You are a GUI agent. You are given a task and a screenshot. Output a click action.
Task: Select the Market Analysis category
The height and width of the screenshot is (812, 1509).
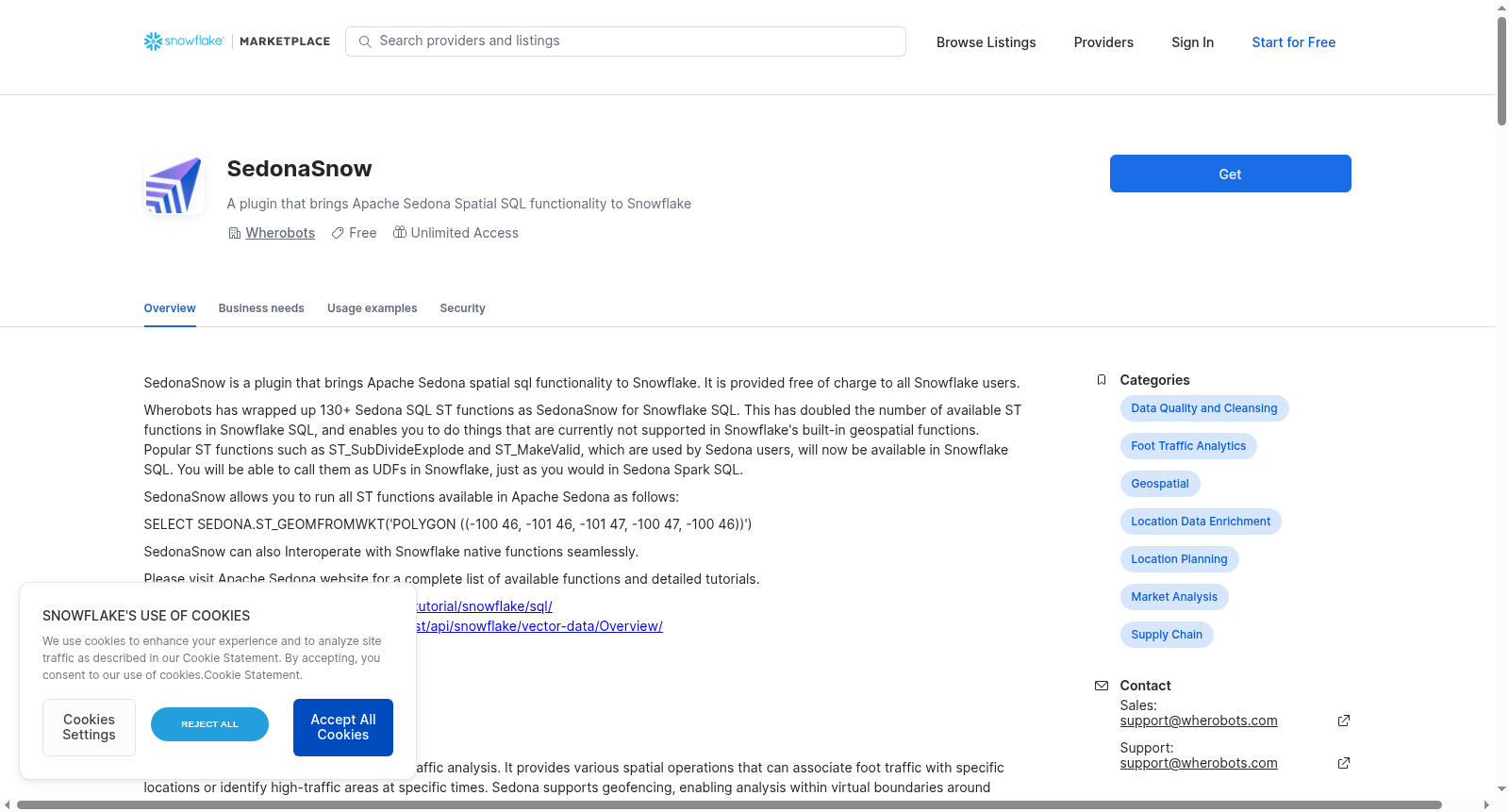pos(1174,597)
